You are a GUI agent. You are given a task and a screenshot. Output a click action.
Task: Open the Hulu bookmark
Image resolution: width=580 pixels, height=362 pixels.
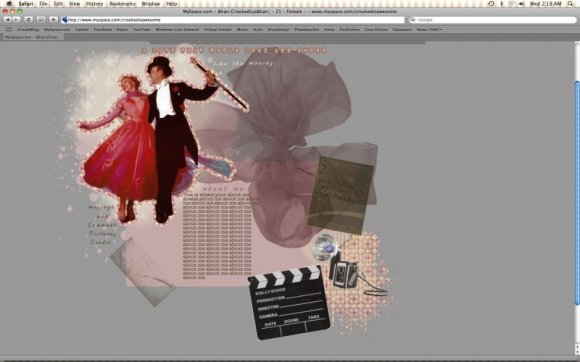pos(258,30)
